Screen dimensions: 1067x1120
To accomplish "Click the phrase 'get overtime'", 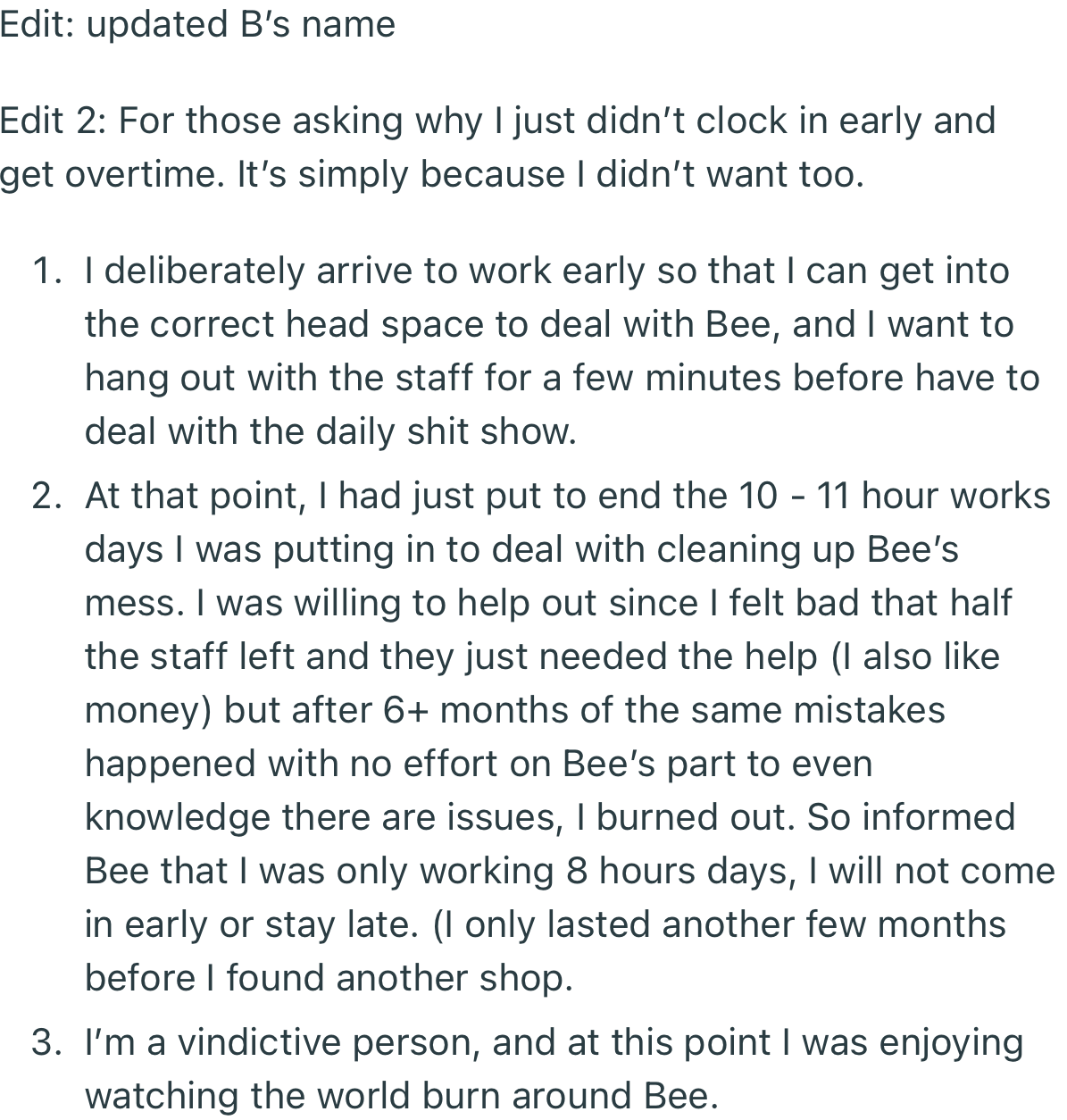I will coord(109,175).
